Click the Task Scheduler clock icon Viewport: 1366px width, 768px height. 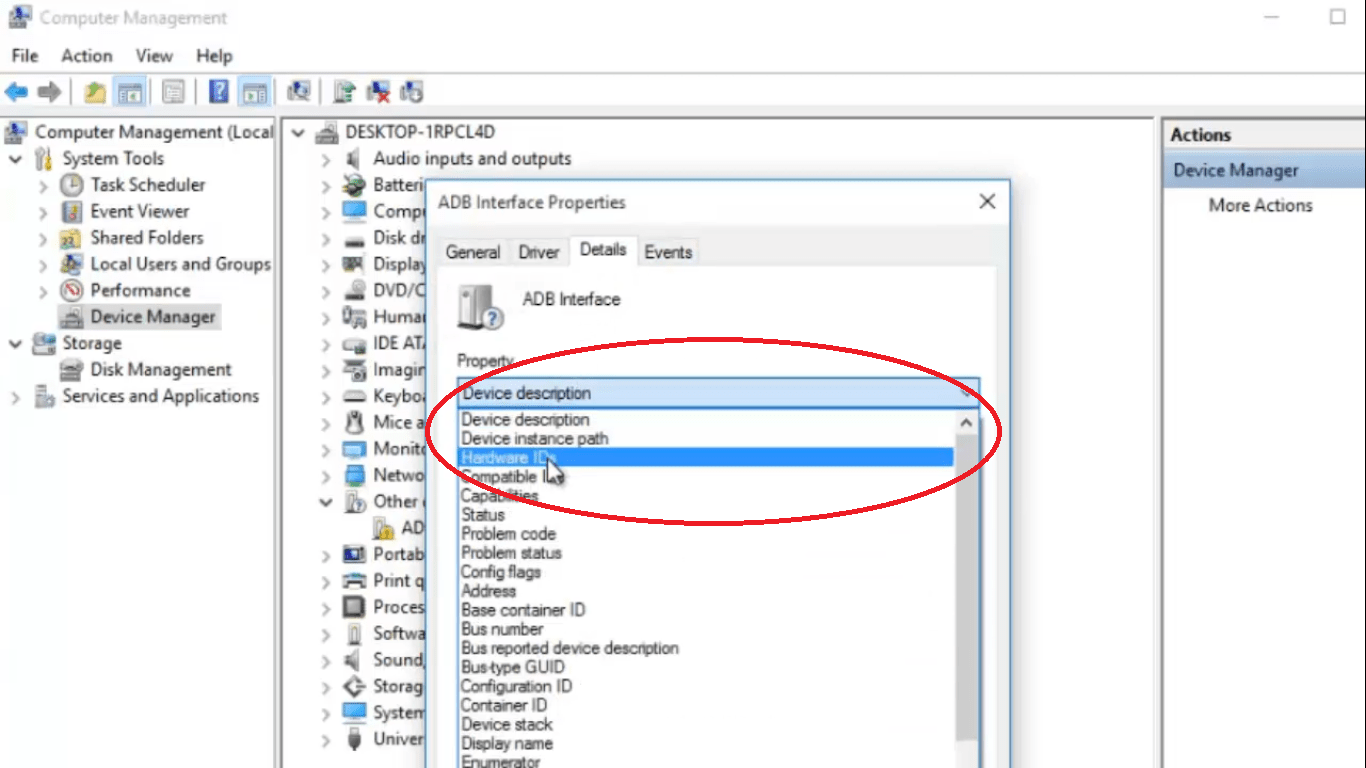point(72,185)
